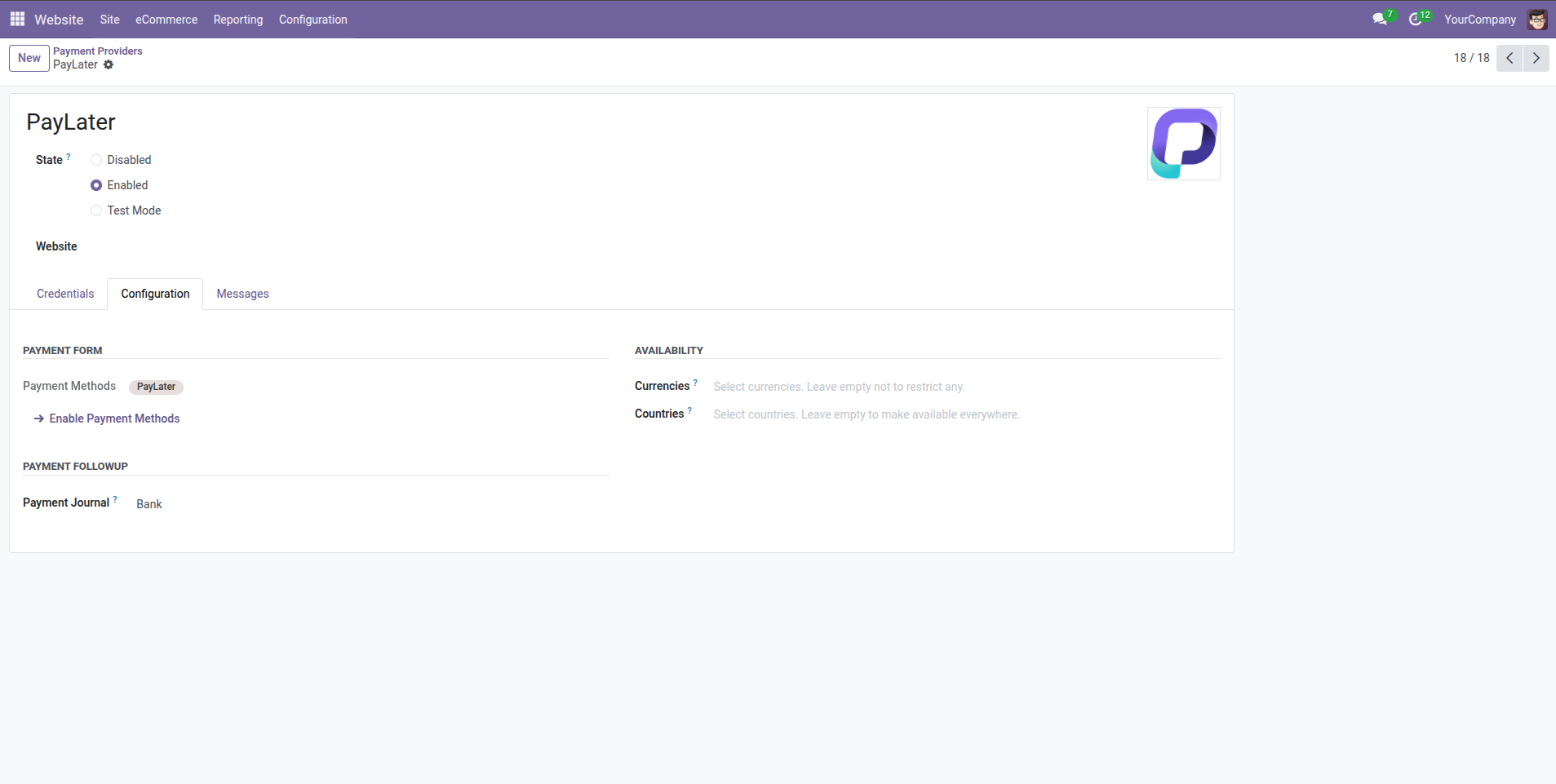This screenshot has width=1556, height=784.
Task: Click the PayLater payment method tag
Action: pos(156,387)
